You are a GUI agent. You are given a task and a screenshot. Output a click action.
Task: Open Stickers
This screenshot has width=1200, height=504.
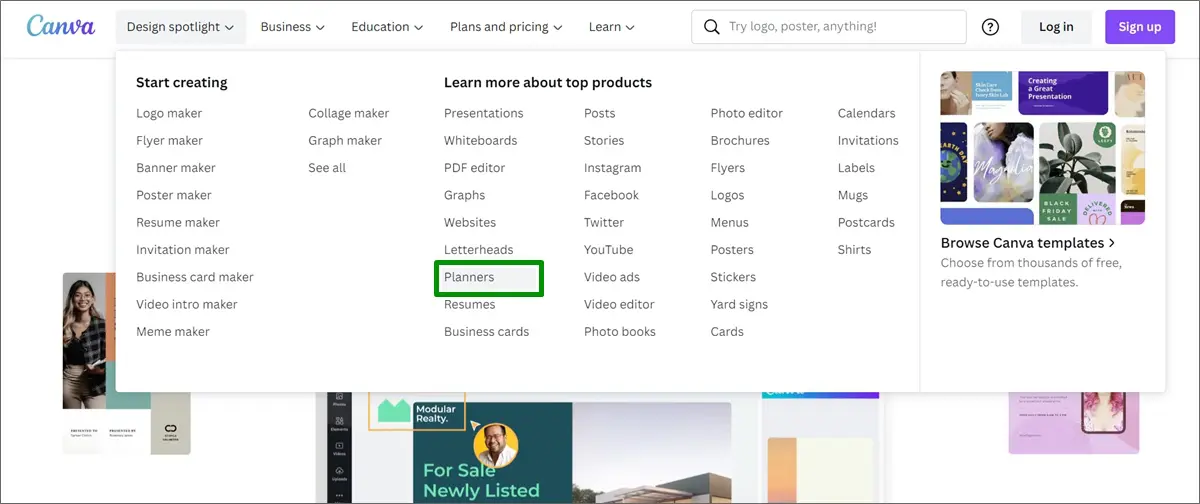point(733,277)
